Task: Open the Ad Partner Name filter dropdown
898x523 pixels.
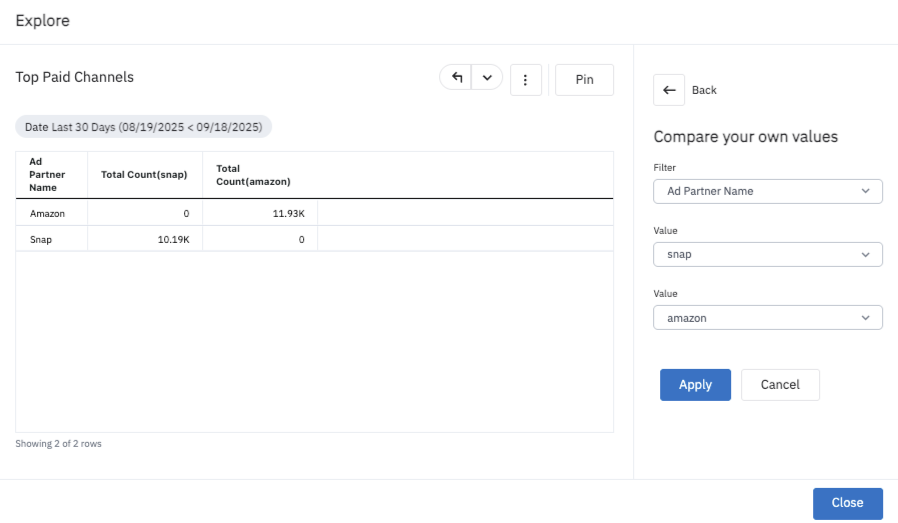Action: point(767,191)
